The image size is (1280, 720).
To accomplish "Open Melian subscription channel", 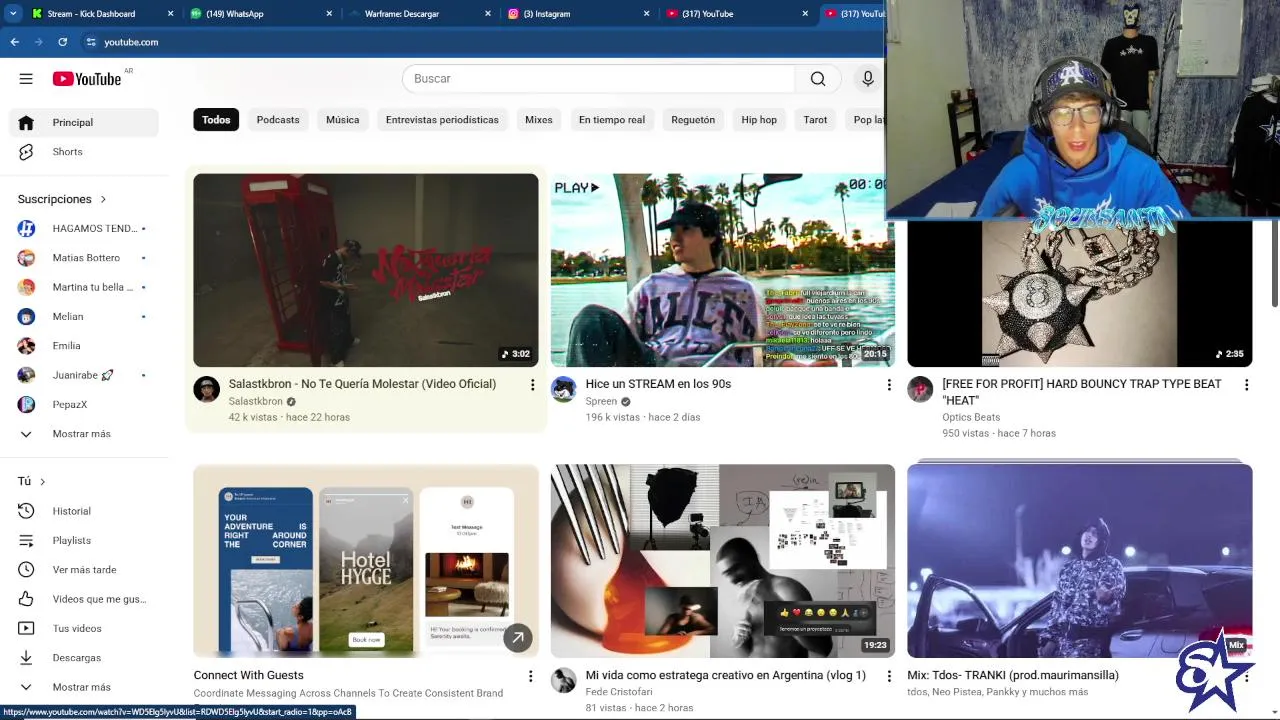I will (84, 316).
